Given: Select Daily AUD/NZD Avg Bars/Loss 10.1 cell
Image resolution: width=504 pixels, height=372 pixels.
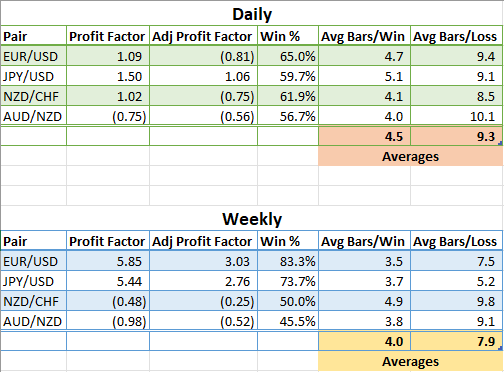Looking at the screenshot, I should [456, 116].
